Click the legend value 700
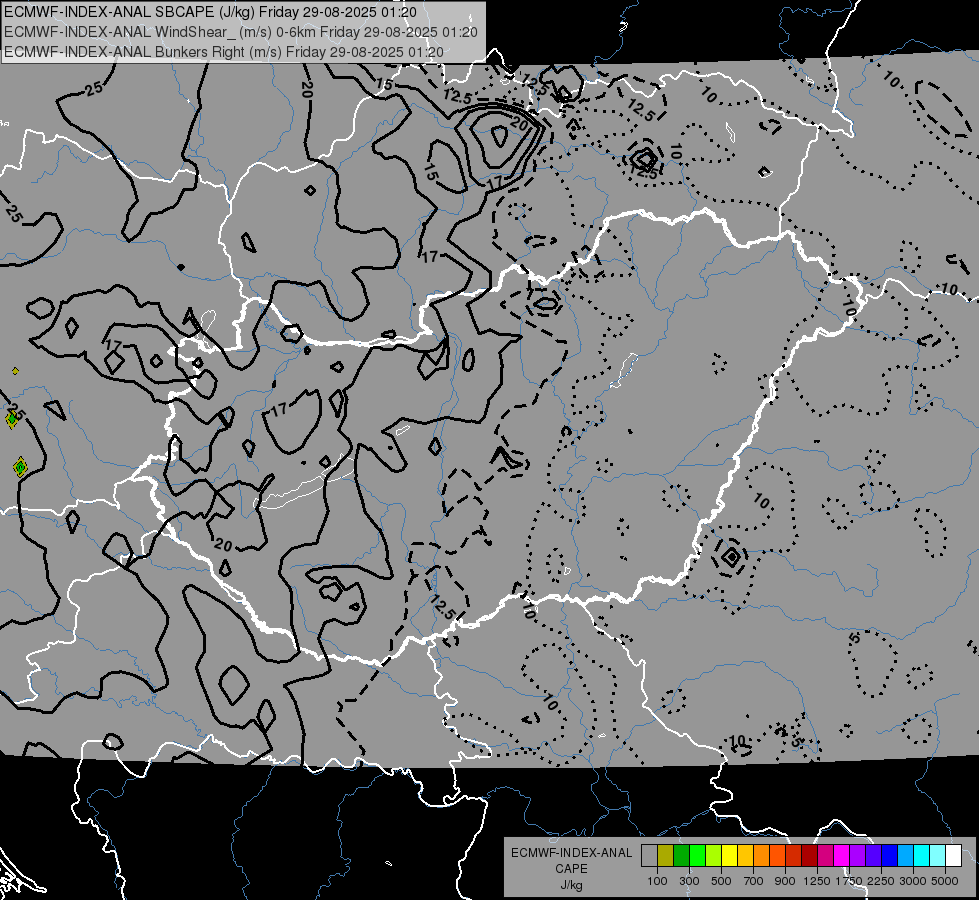The image size is (979, 900). coord(754,881)
